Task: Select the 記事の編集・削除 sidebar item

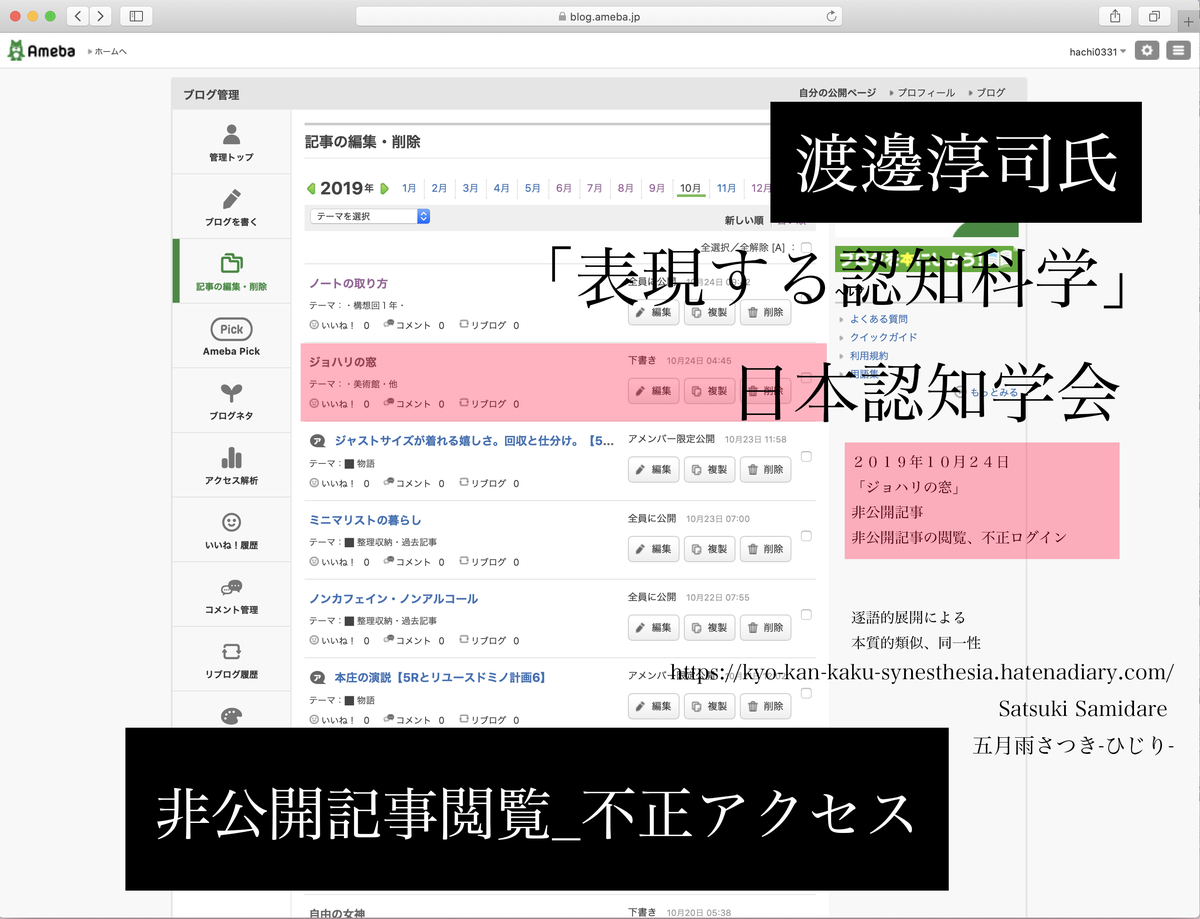Action: coord(231,270)
